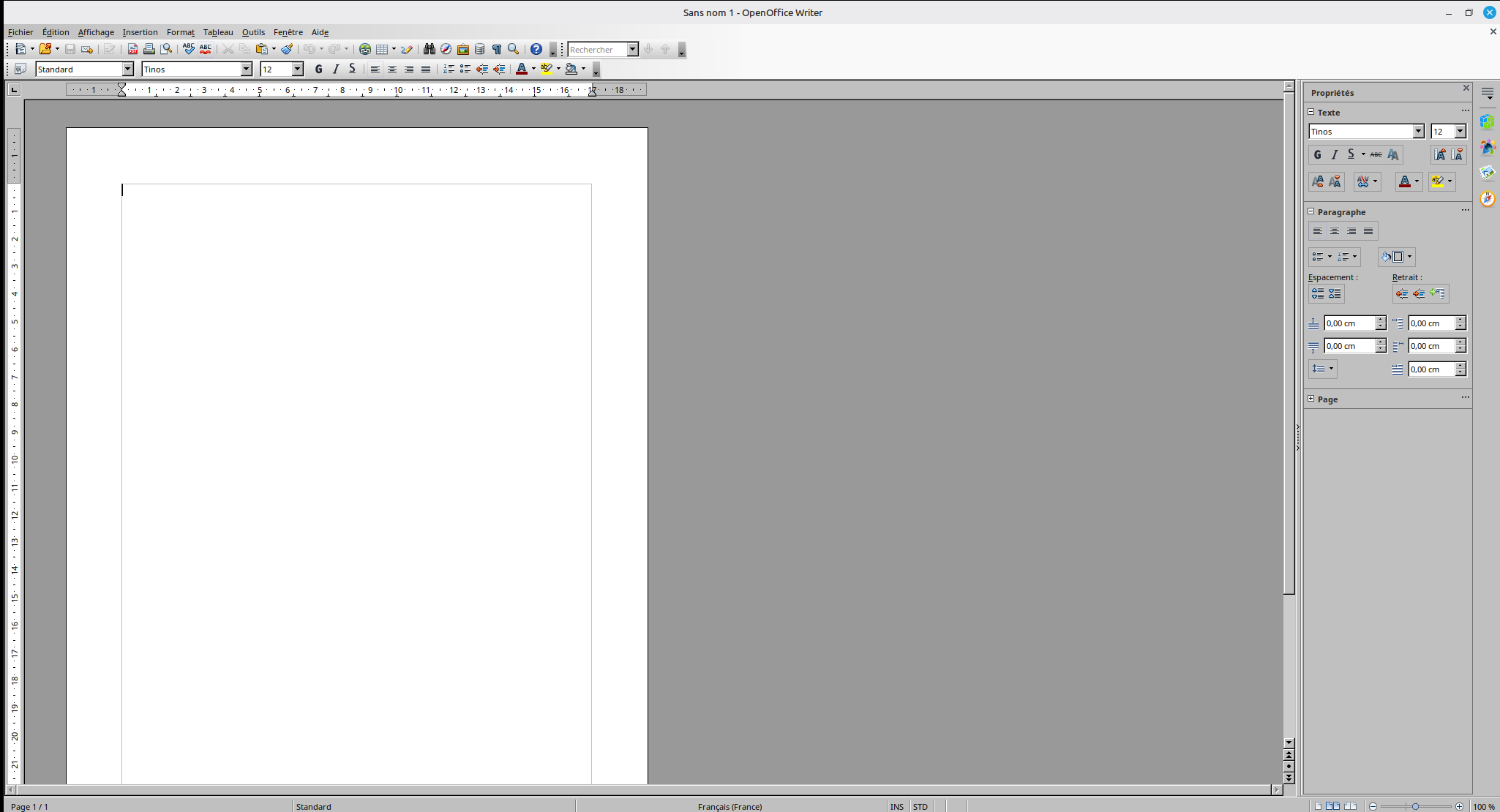The height and width of the screenshot is (812, 1500).
Task: Expand the Page section in sidebar
Action: [x=1311, y=399]
